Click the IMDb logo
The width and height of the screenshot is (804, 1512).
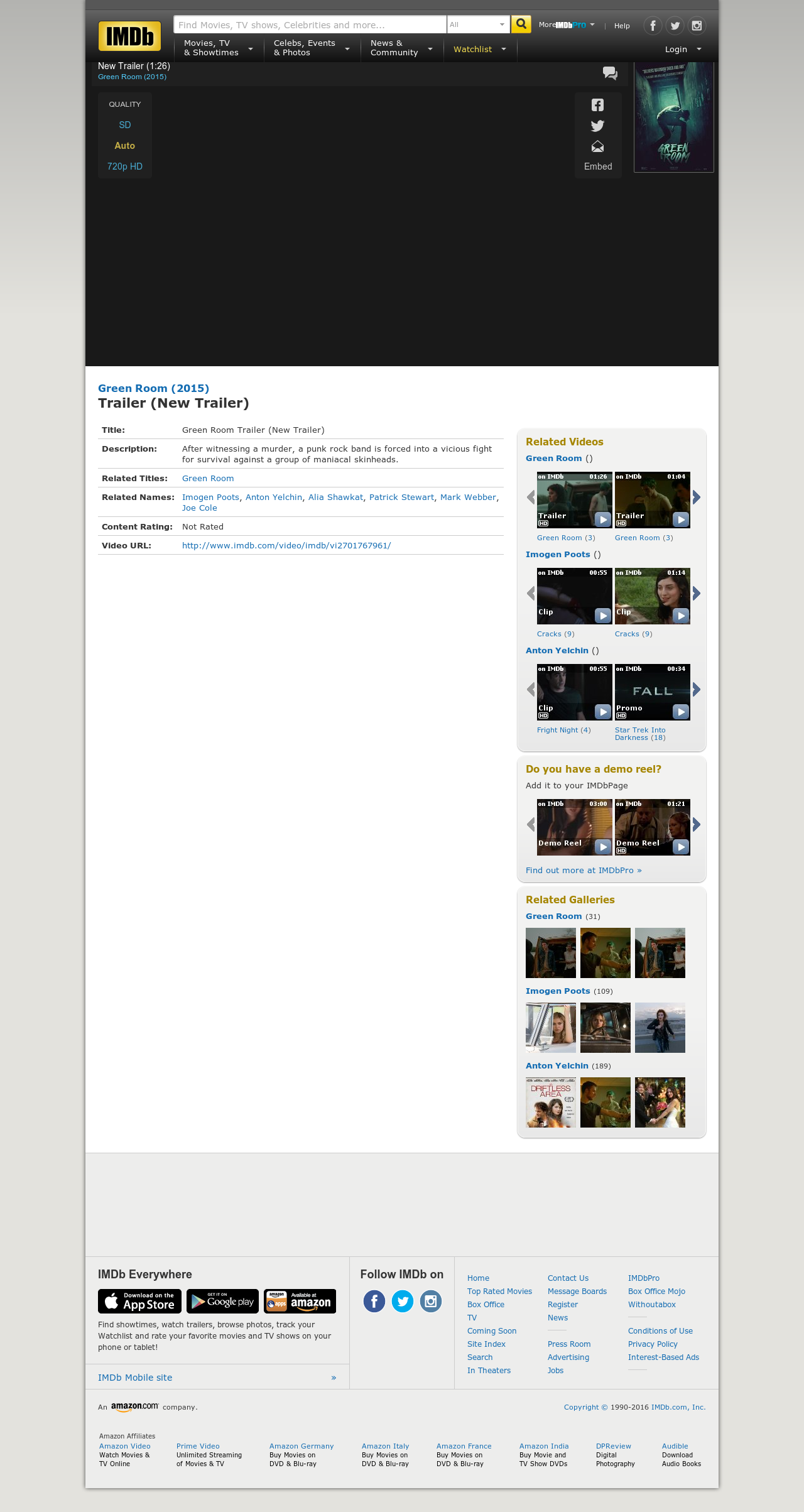click(x=129, y=36)
